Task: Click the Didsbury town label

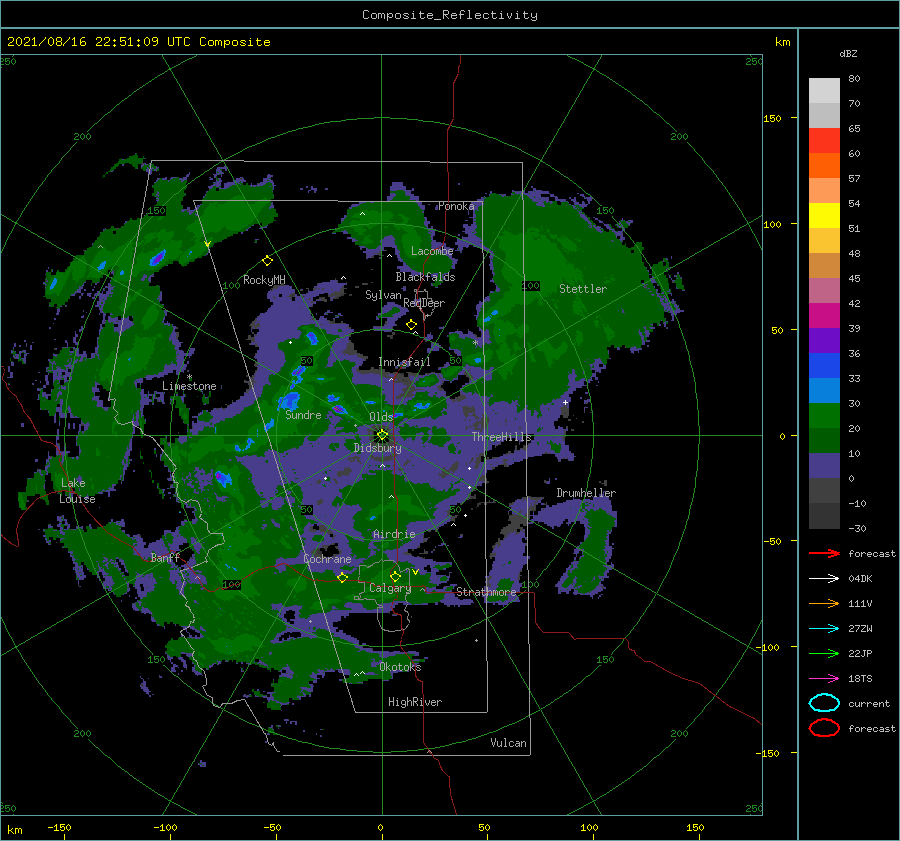Action: (x=377, y=448)
